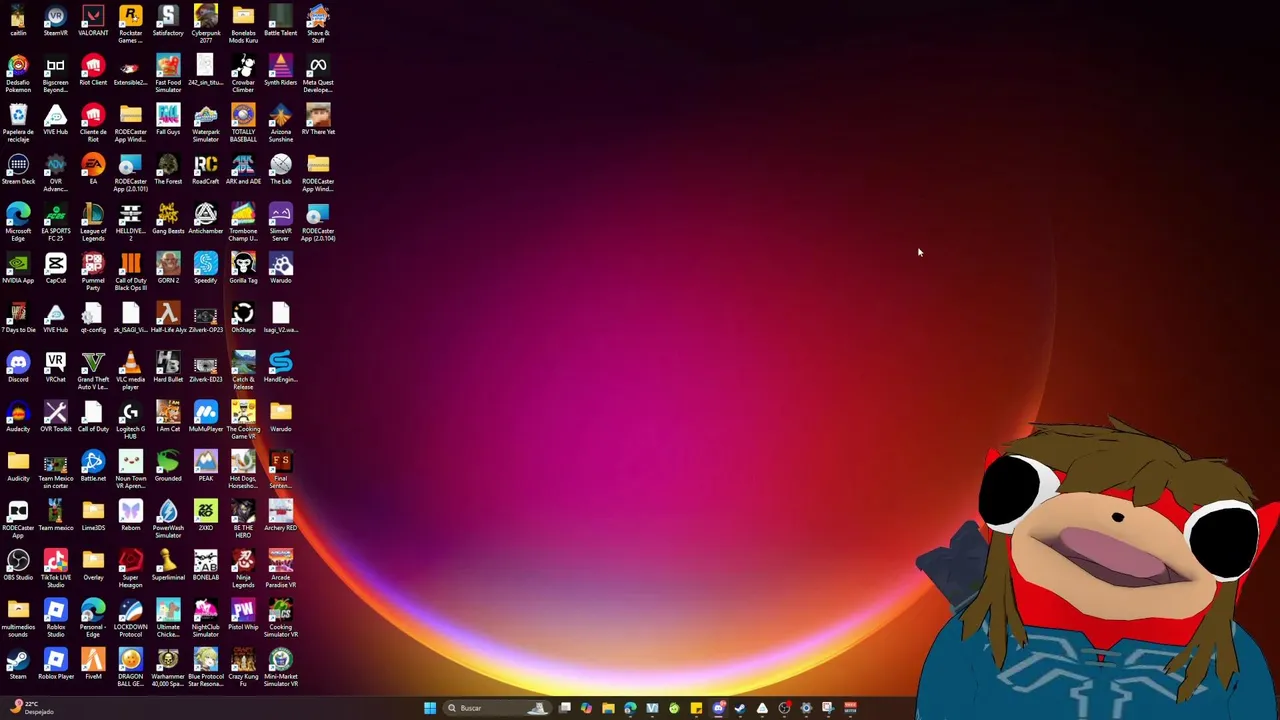Select the Logitech G HUB icon
Screen dimensions: 1280x720
coord(130,421)
